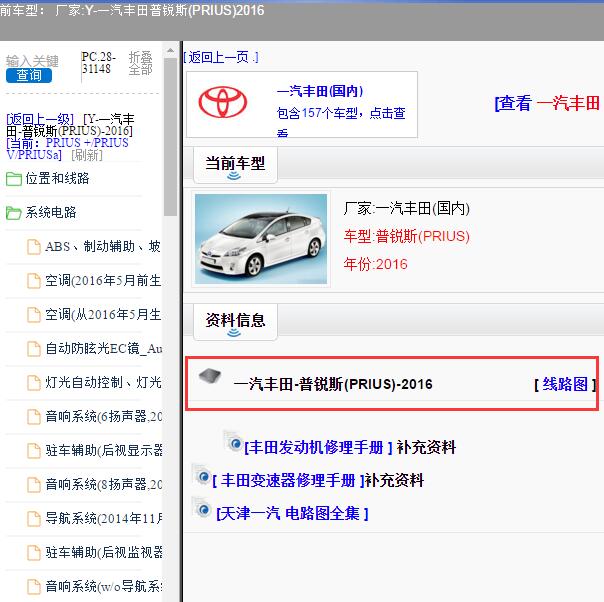The height and width of the screenshot is (602, 604).
Task: Click the sidebar scroll up arrow
Action: (170, 50)
